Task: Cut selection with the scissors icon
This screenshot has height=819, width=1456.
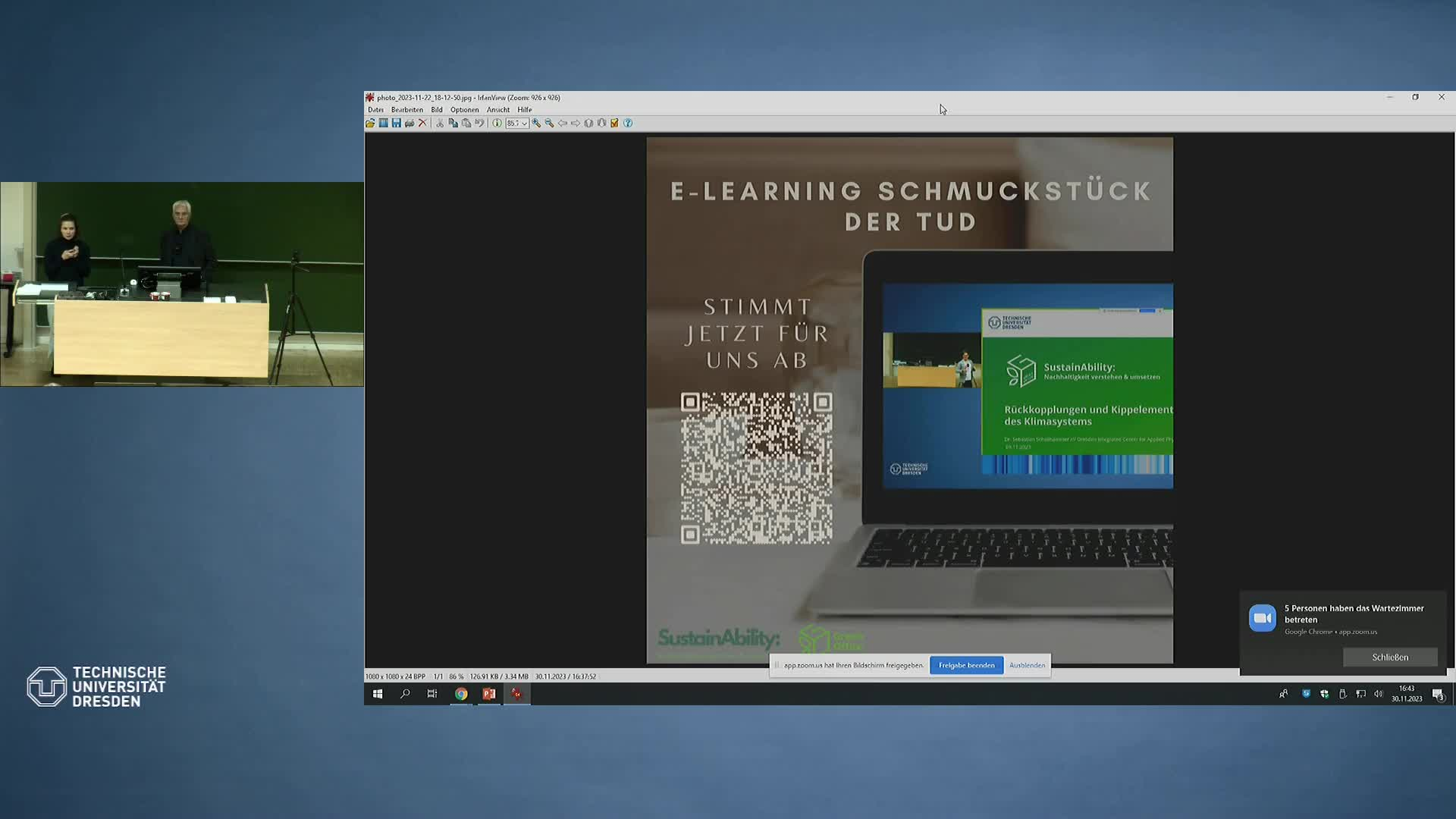Action: coord(440,123)
